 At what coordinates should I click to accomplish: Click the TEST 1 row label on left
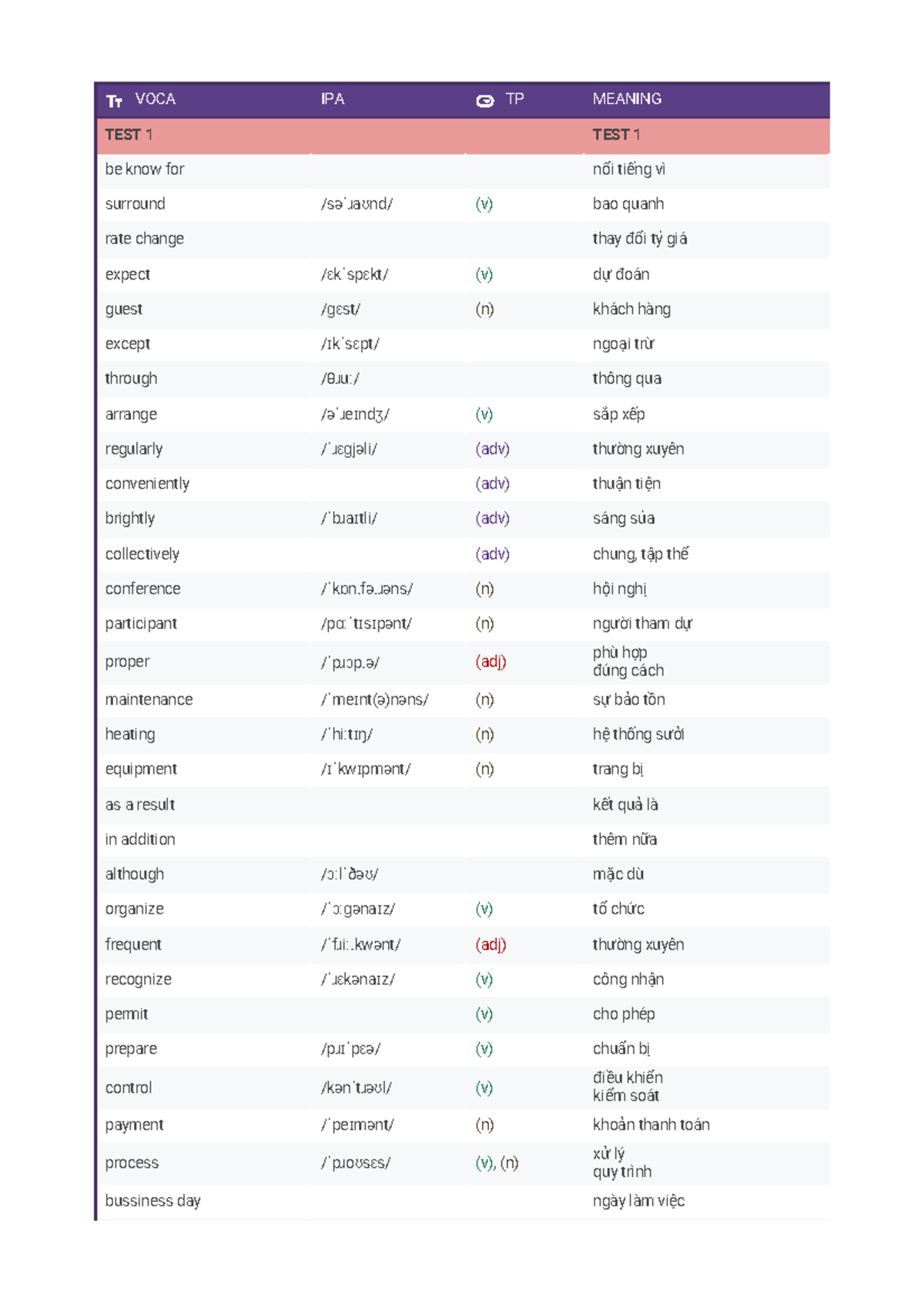pyautogui.click(x=129, y=135)
